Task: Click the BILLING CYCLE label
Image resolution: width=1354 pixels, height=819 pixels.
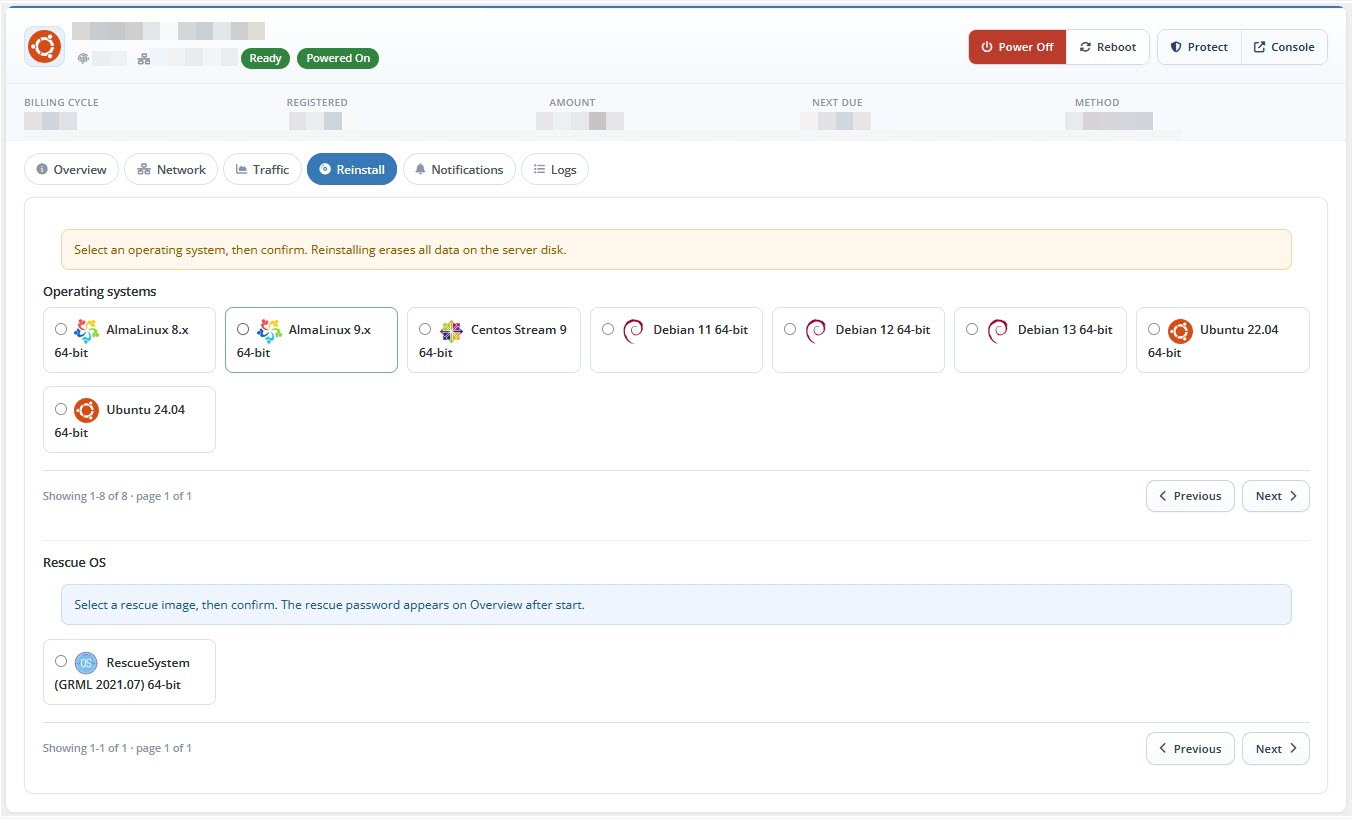Action: (x=61, y=102)
